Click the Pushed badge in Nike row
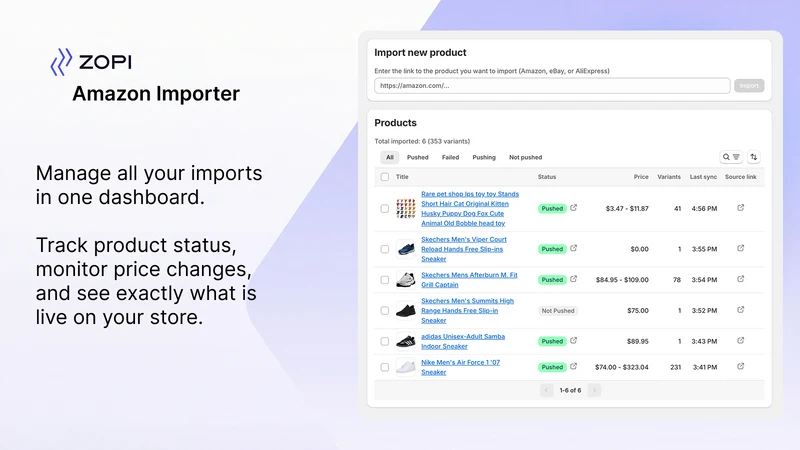This screenshot has width=800, height=450. [x=552, y=367]
